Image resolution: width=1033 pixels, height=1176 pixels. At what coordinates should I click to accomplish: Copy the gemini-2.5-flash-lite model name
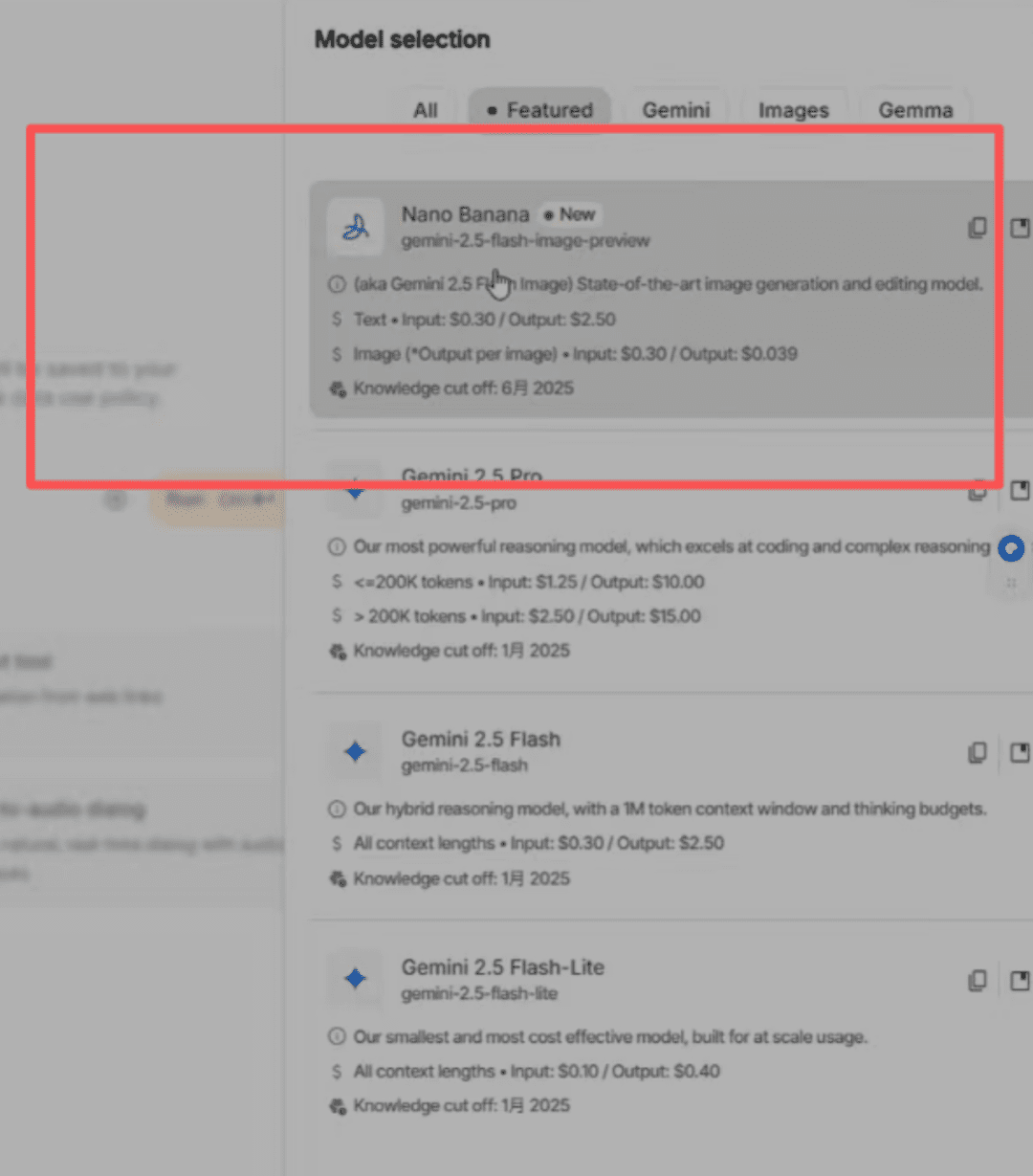[977, 980]
